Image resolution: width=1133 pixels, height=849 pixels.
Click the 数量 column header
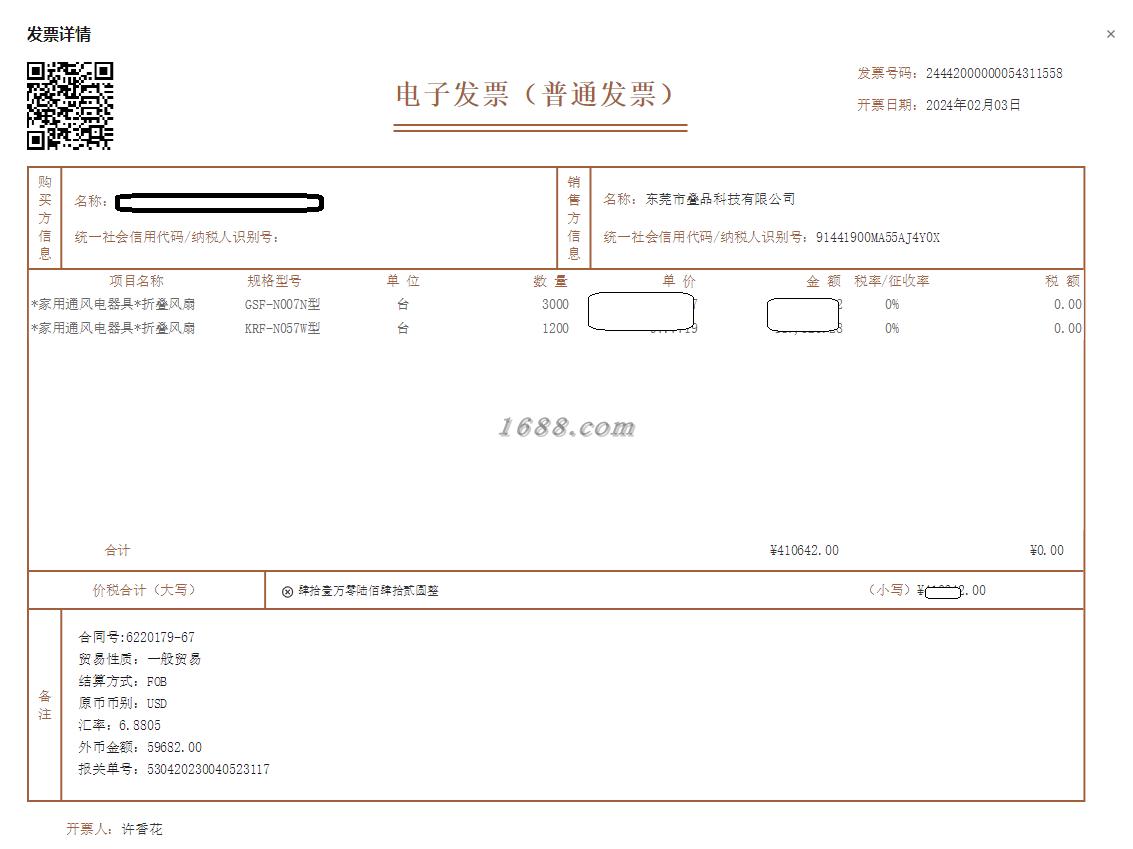[x=551, y=280]
